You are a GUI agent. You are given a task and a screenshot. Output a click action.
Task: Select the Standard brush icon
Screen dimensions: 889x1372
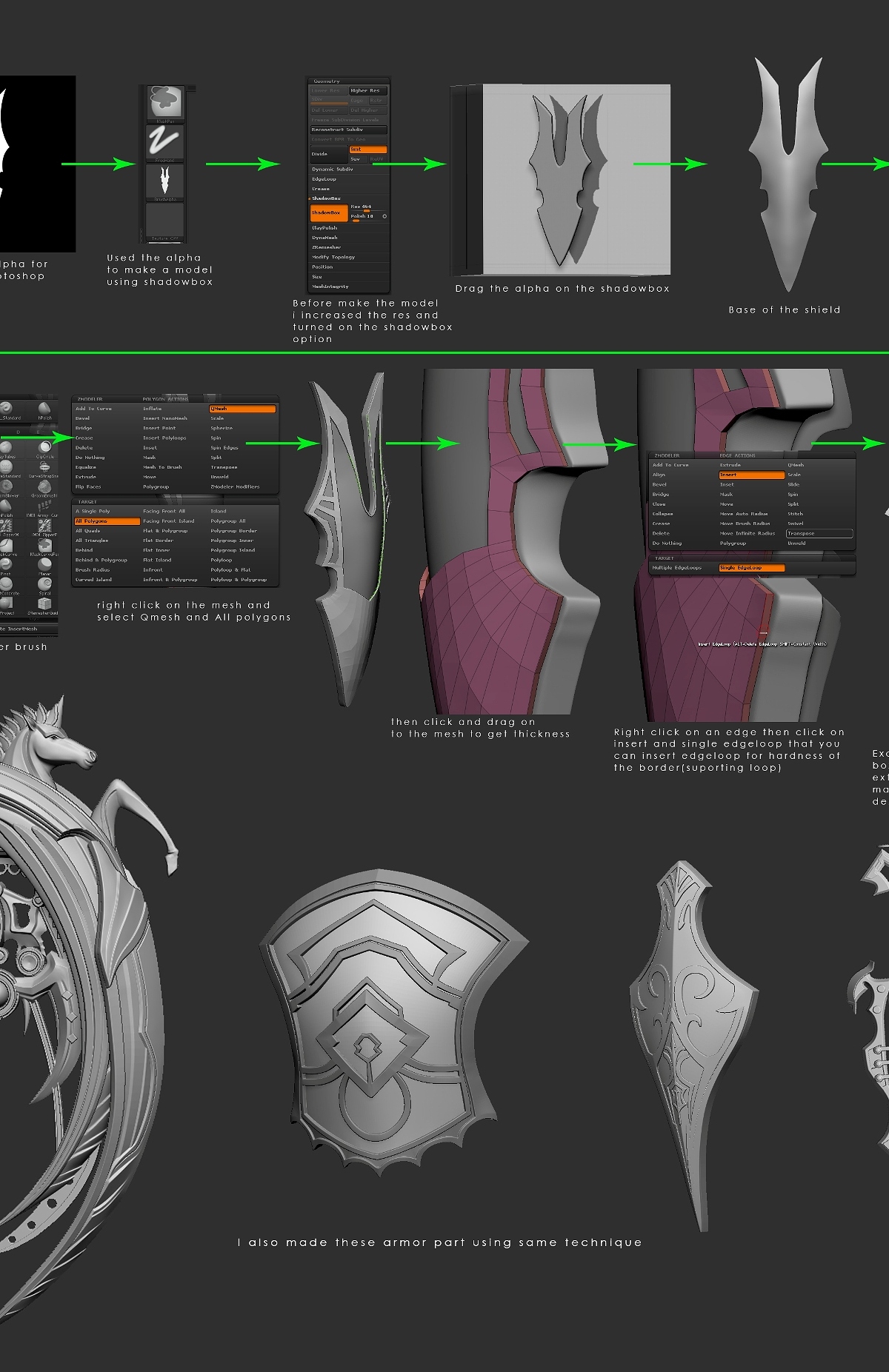pyautogui.click(x=6, y=409)
